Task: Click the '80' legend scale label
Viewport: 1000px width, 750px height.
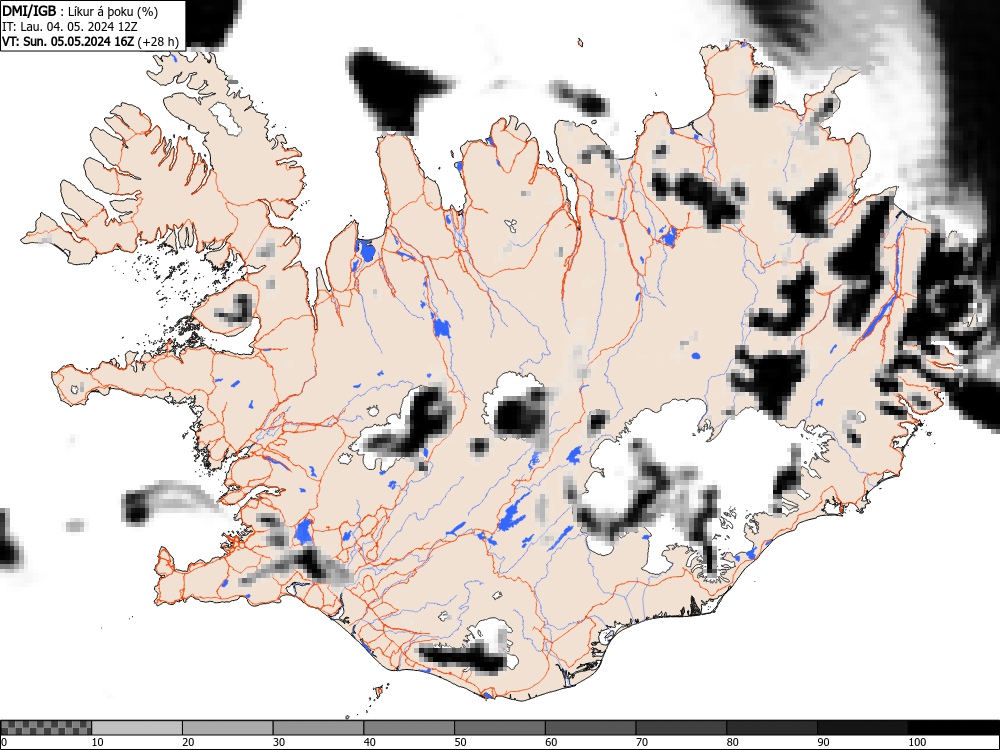Action: click(x=732, y=742)
